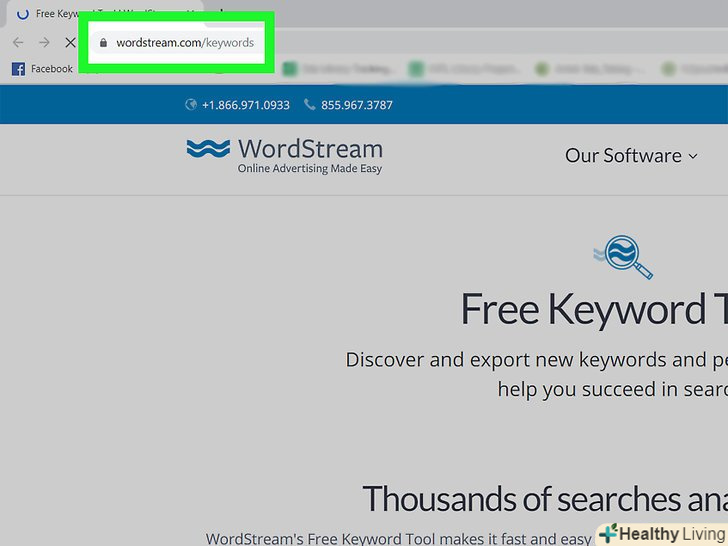Click the 855.967.3787 phone number
728x546 pixels.
pos(357,105)
